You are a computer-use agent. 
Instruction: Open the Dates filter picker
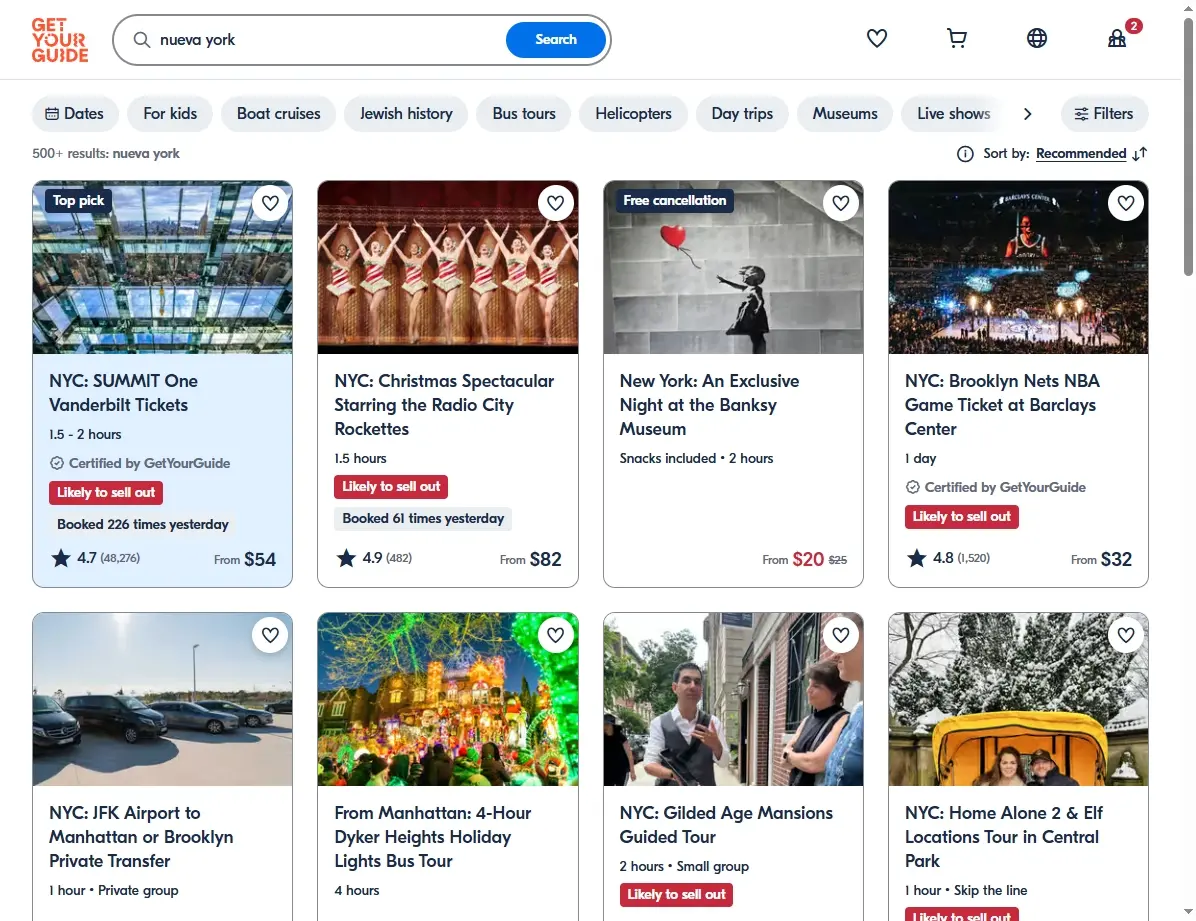pos(75,114)
